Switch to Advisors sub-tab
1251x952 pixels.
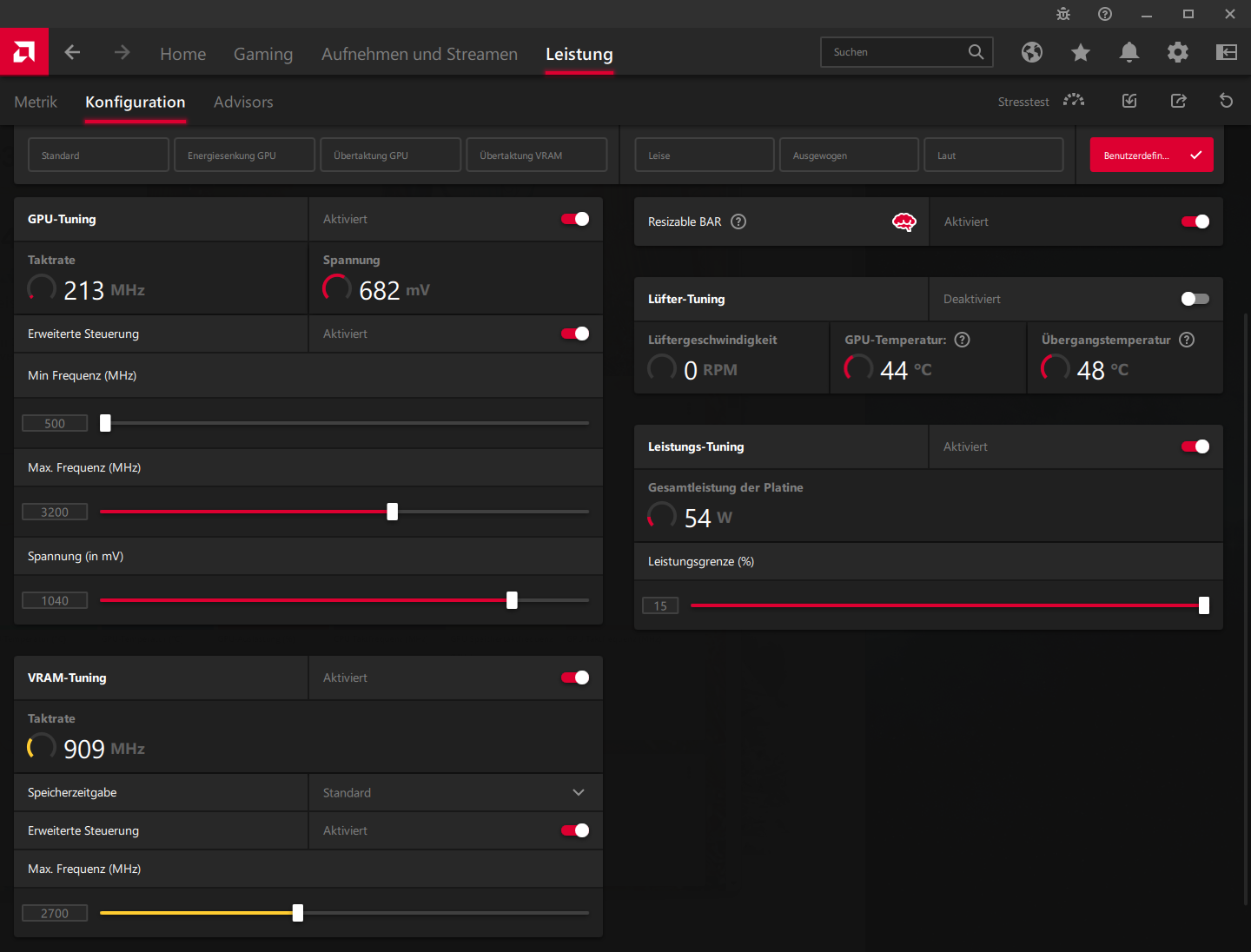tap(243, 102)
